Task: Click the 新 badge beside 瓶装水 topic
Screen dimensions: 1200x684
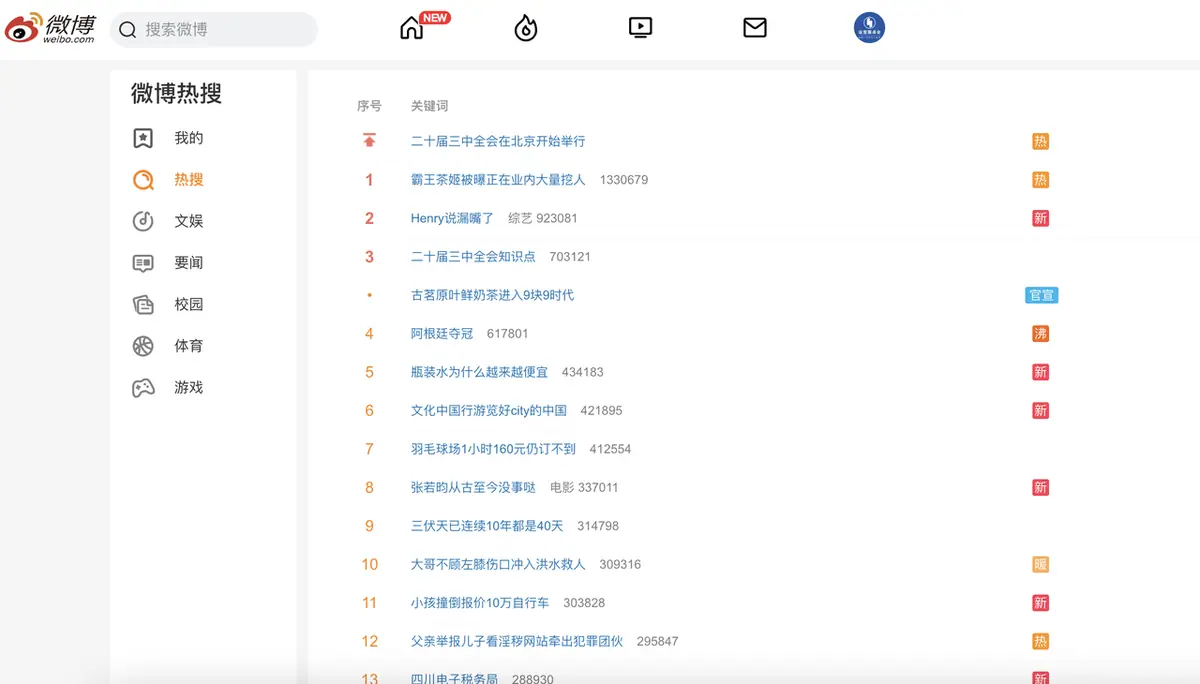Action: pos(1041,372)
